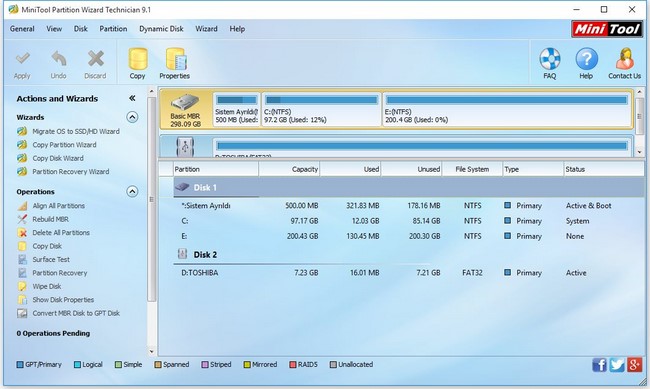The height and width of the screenshot is (389, 650).
Task: Open the FAQ lifebuoy icon
Action: tap(550, 63)
